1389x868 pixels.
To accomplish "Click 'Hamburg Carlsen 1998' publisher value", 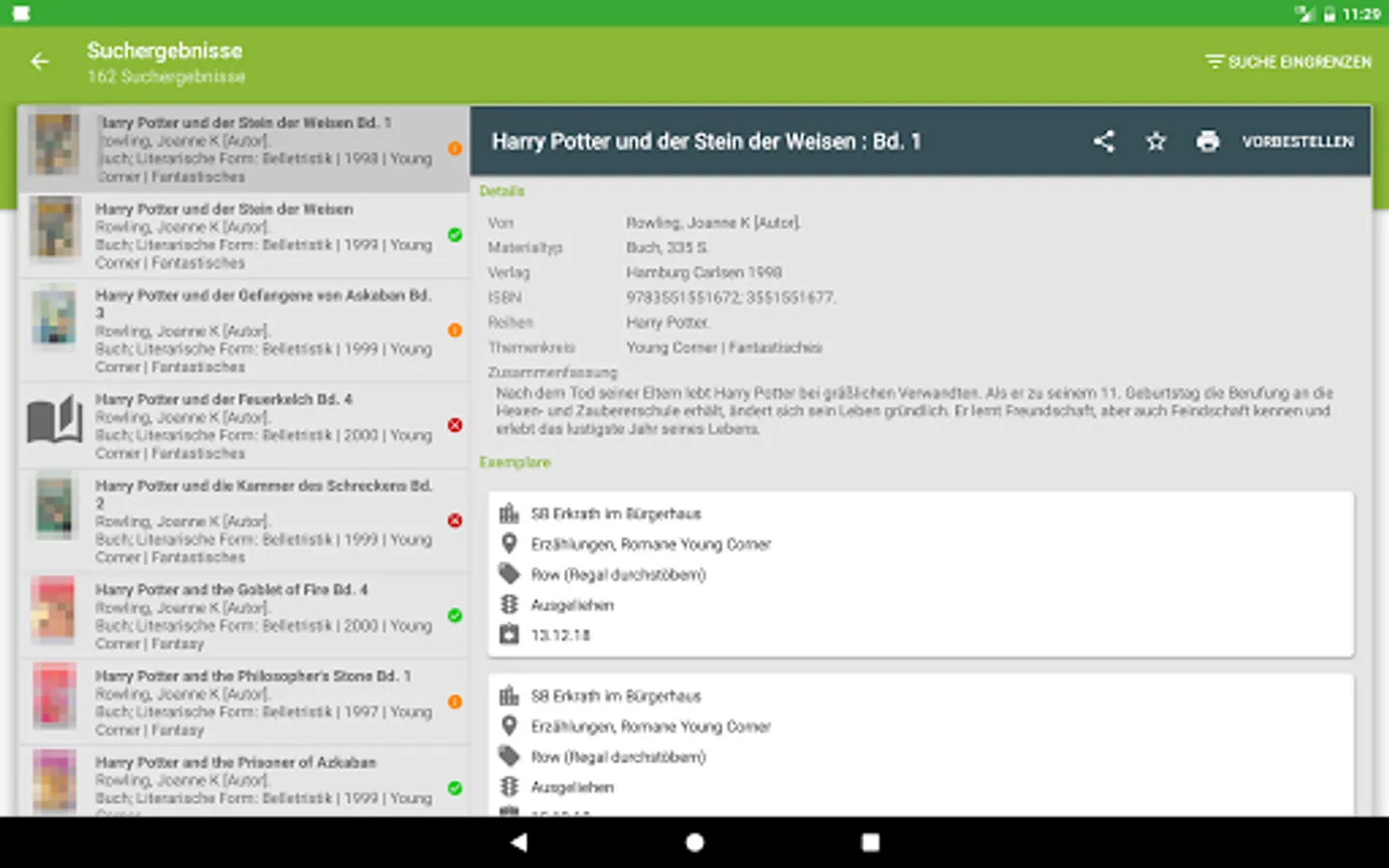I will coord(703,272).
